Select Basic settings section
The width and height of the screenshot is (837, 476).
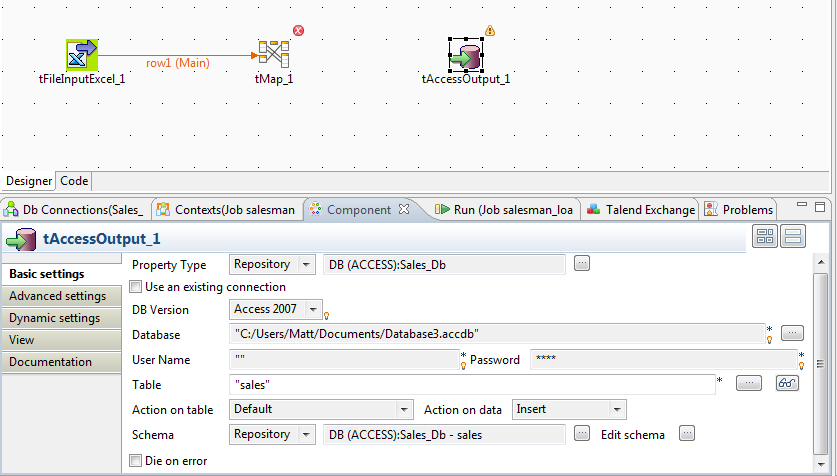pos(61,274)
